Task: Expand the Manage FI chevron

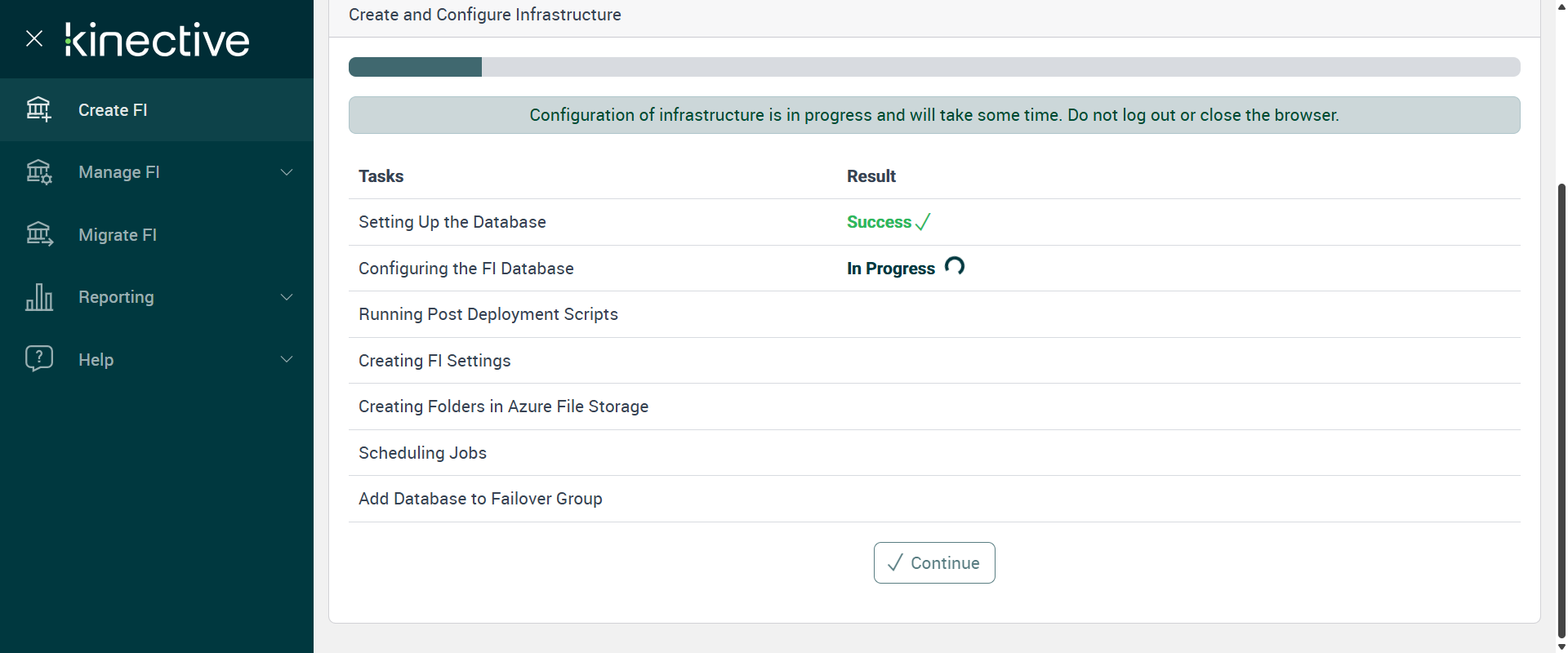Action: pyautogui.click(x=287, y=172)
